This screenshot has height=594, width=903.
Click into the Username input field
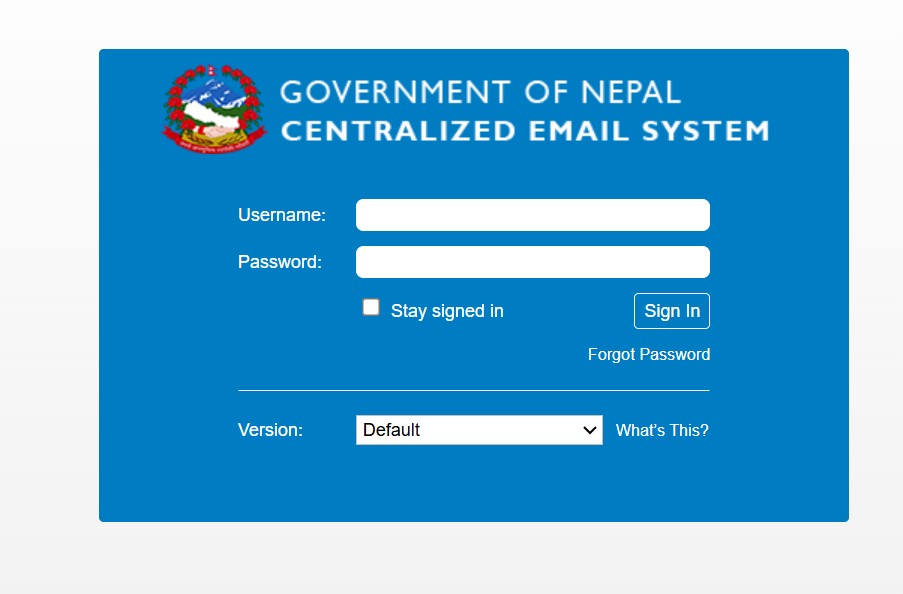click(532, 215)
